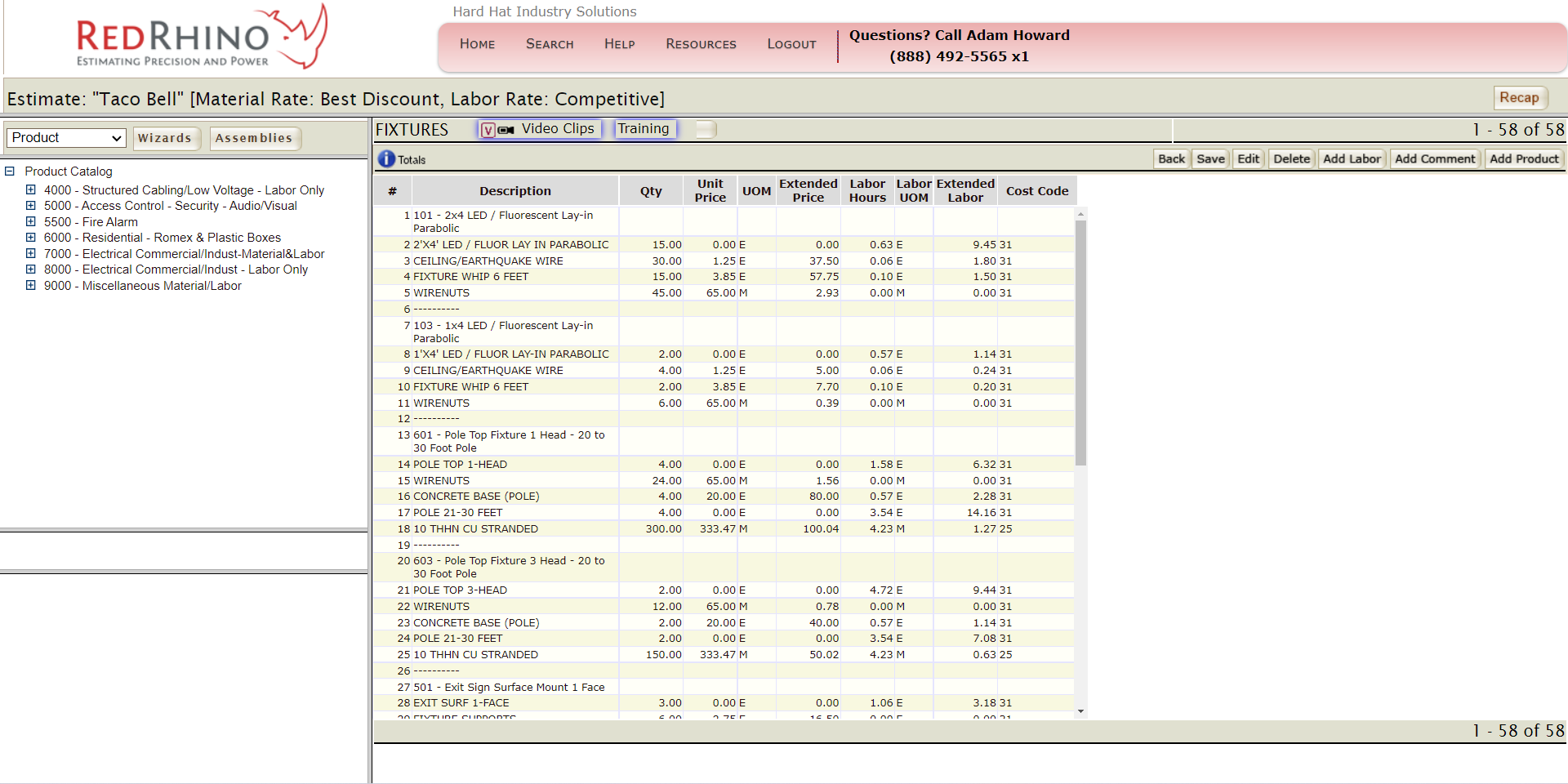
Task: Open the Assemblies panel
Action: click(255, 138)
